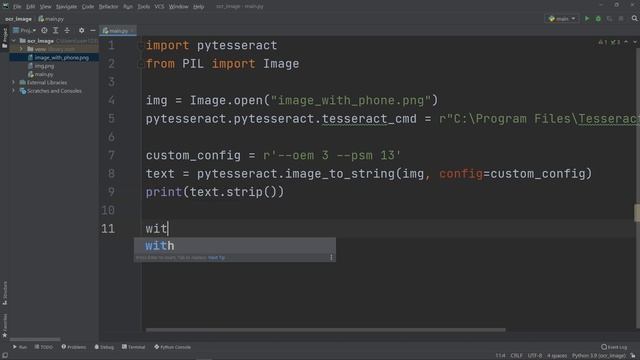
Task: Click the locate file target icon in Project panel
Action: [44, 30]
